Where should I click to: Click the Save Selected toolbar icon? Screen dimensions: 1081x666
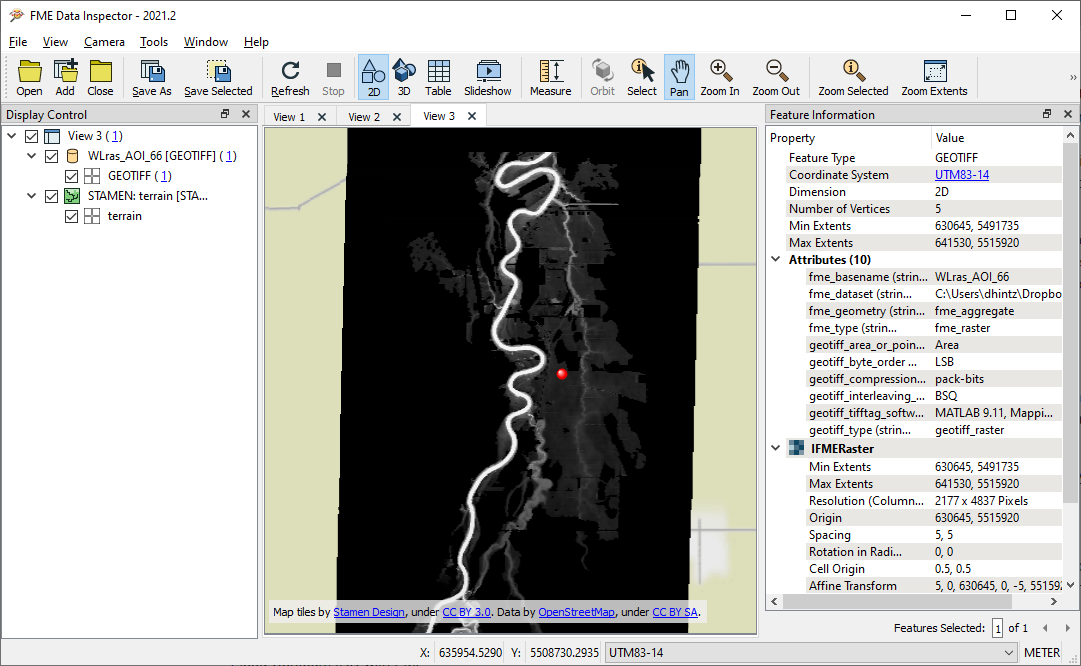pos(218,77)
